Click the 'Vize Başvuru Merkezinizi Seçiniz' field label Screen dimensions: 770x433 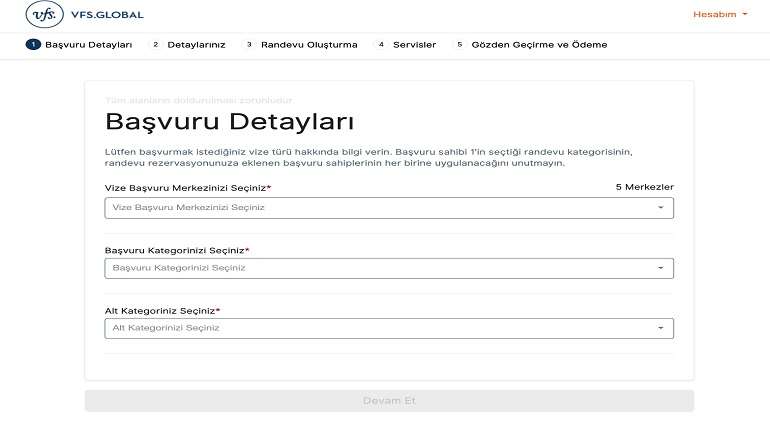[x=188, y=188]
